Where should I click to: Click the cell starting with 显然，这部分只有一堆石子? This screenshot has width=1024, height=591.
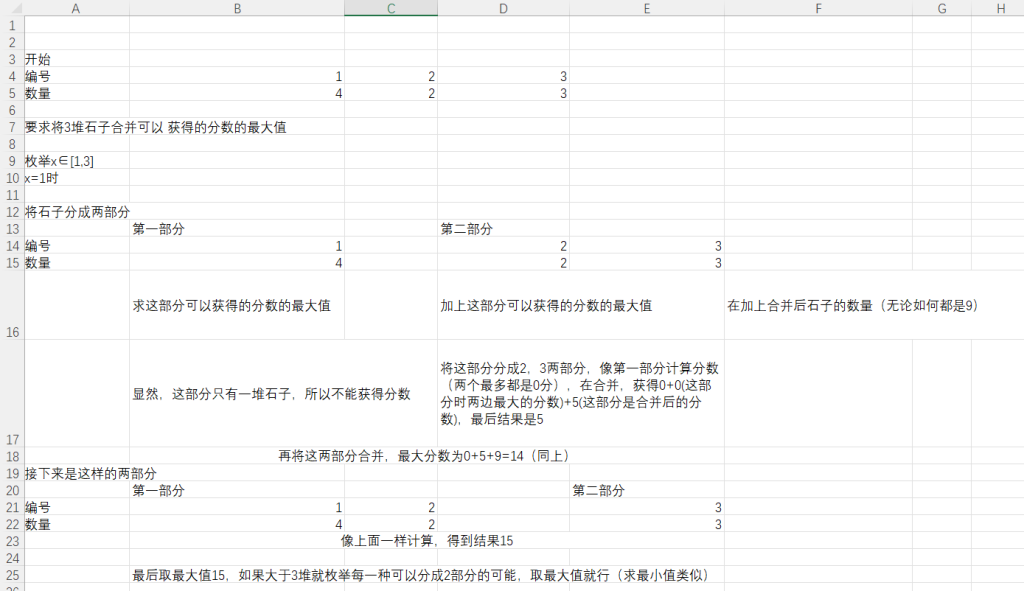pyautogui.click(x=271, y=394)
